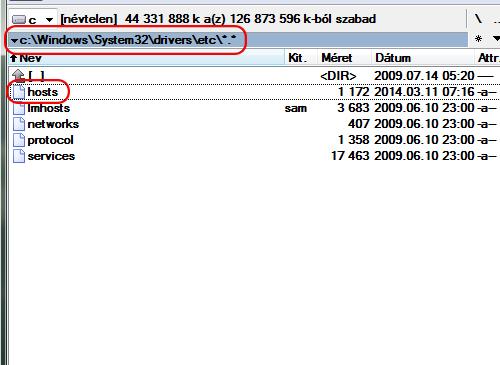Open the favorites asterisk button
This screenshot has height=365, width=500.
point(478,39)
